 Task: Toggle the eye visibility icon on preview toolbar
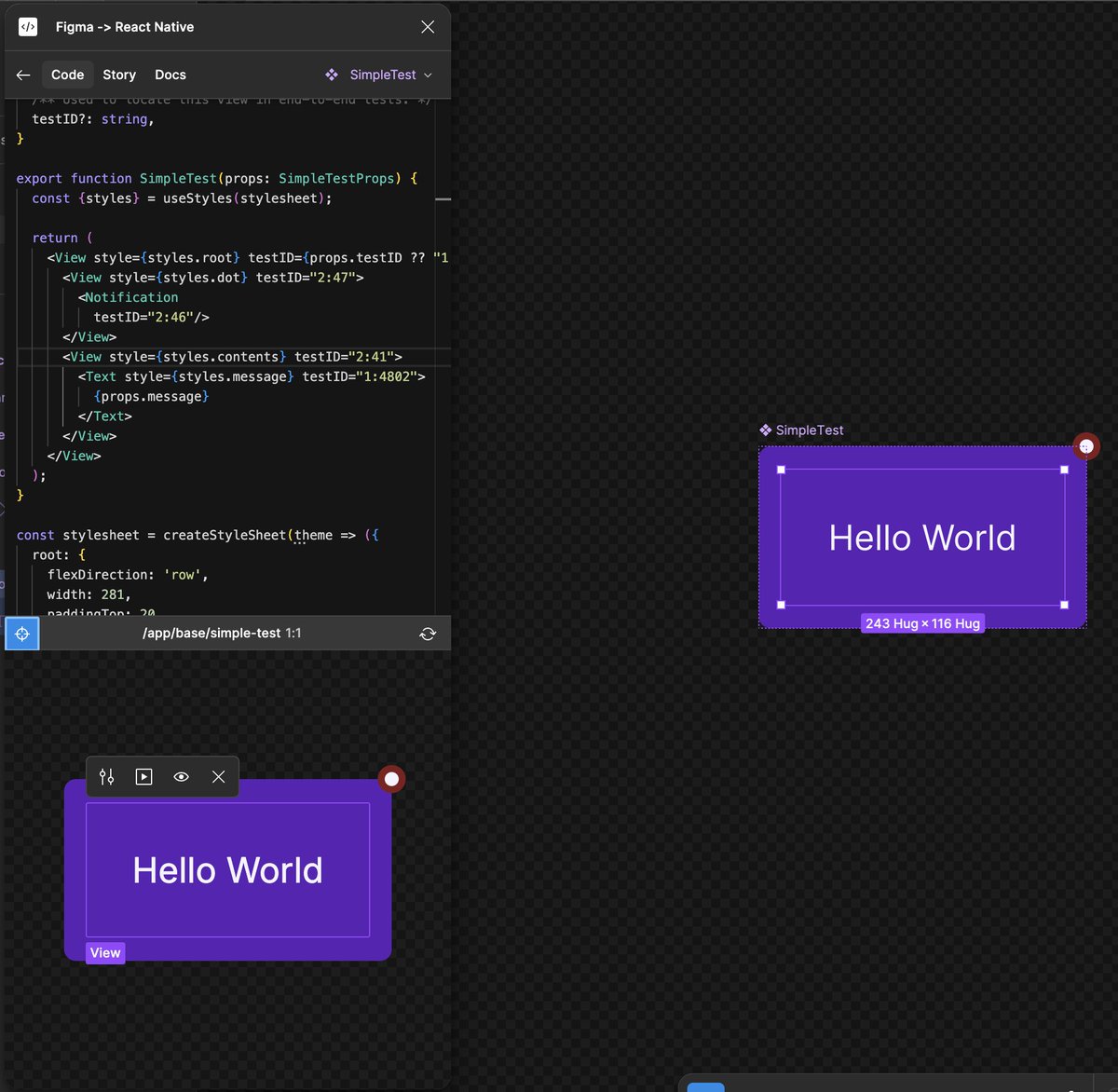click(x=182, y=777)
